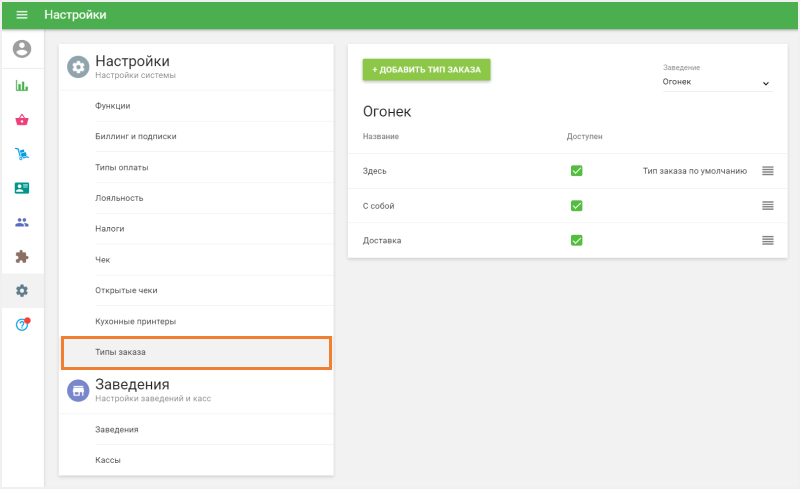This screenshot has height=489, width=800.
Task: Open the teal contact card icon
Action: coord(22,188)
